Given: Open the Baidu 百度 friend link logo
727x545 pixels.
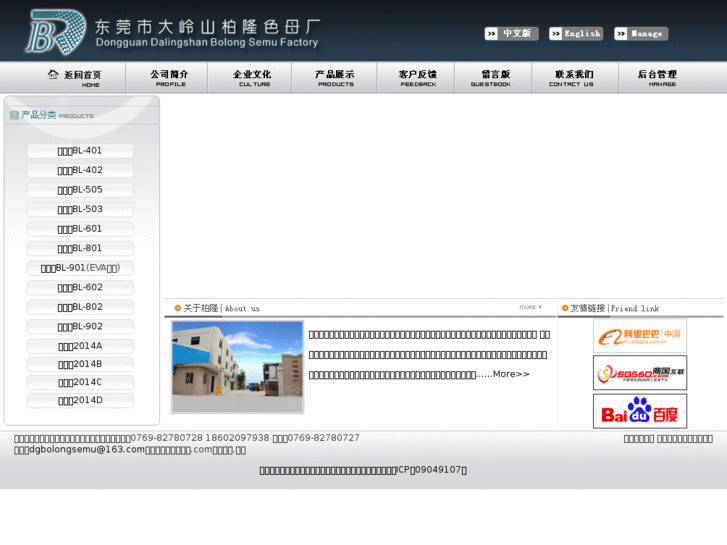Looking at the screenshot, I should 640,411.
